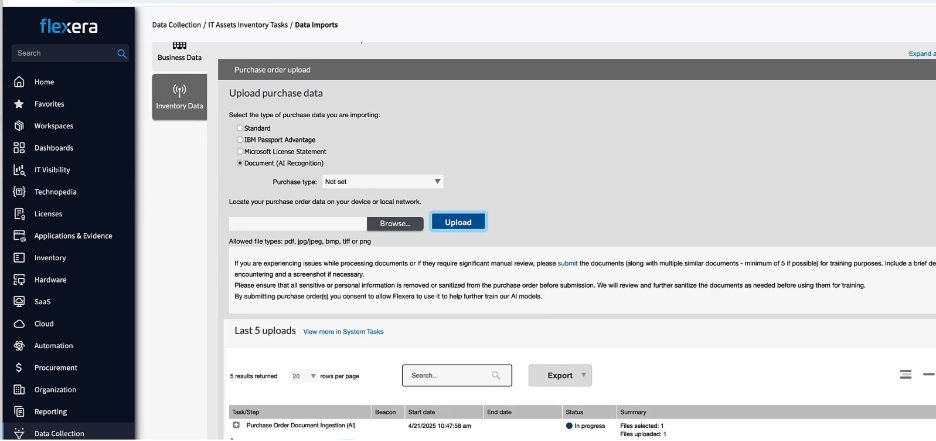
Task: Click the sidebar search magnifier icon
Action: point(122,54)
